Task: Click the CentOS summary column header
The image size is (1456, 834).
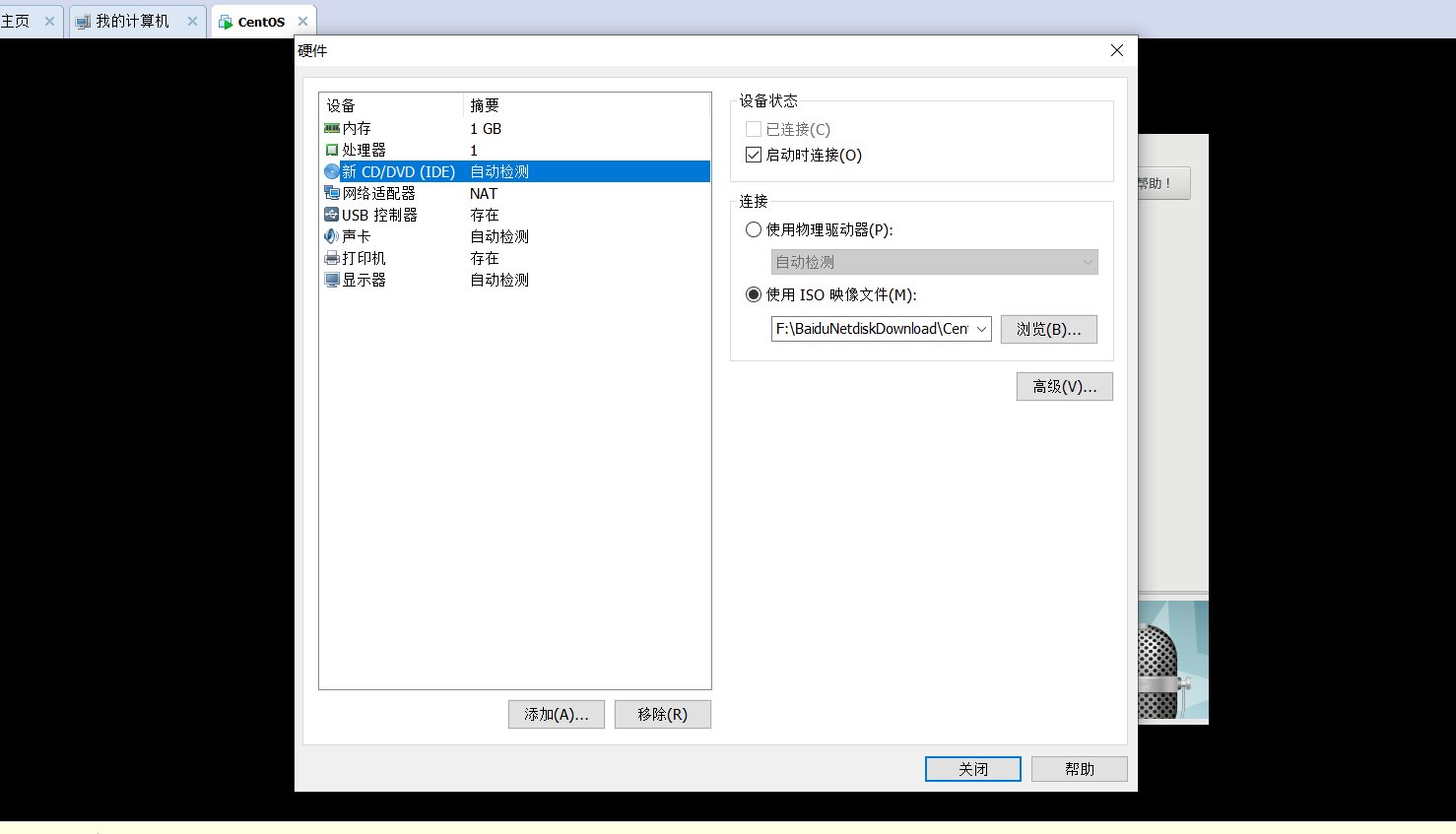Action: 485,105
